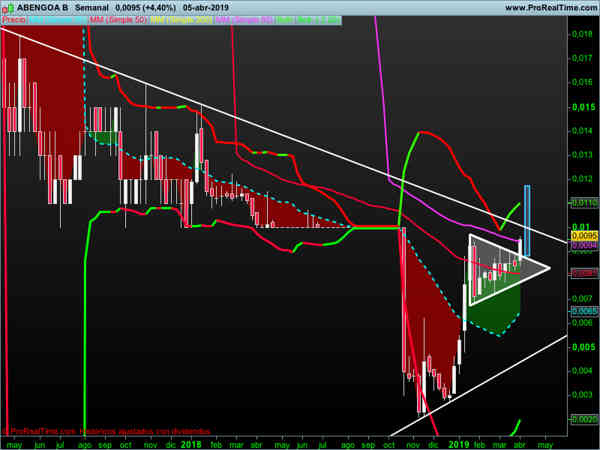Select the Precio indicator label

14,20
